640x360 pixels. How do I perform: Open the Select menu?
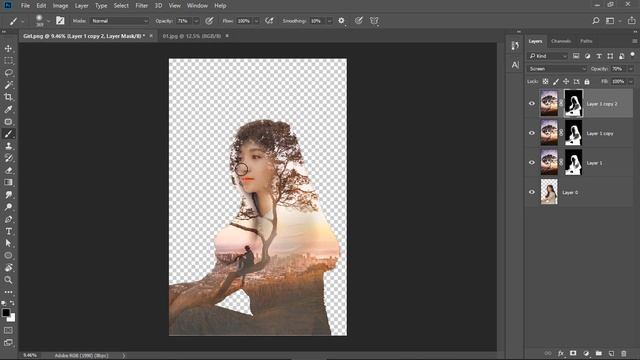pos(121,6)
